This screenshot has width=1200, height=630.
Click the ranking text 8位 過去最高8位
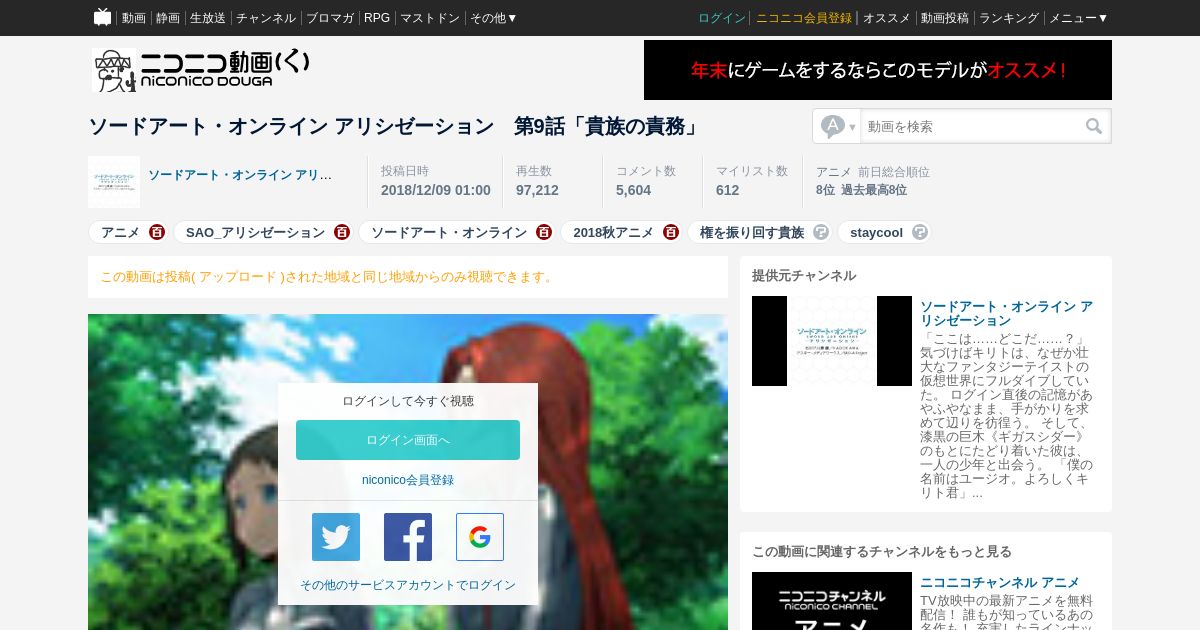(861, 190)
